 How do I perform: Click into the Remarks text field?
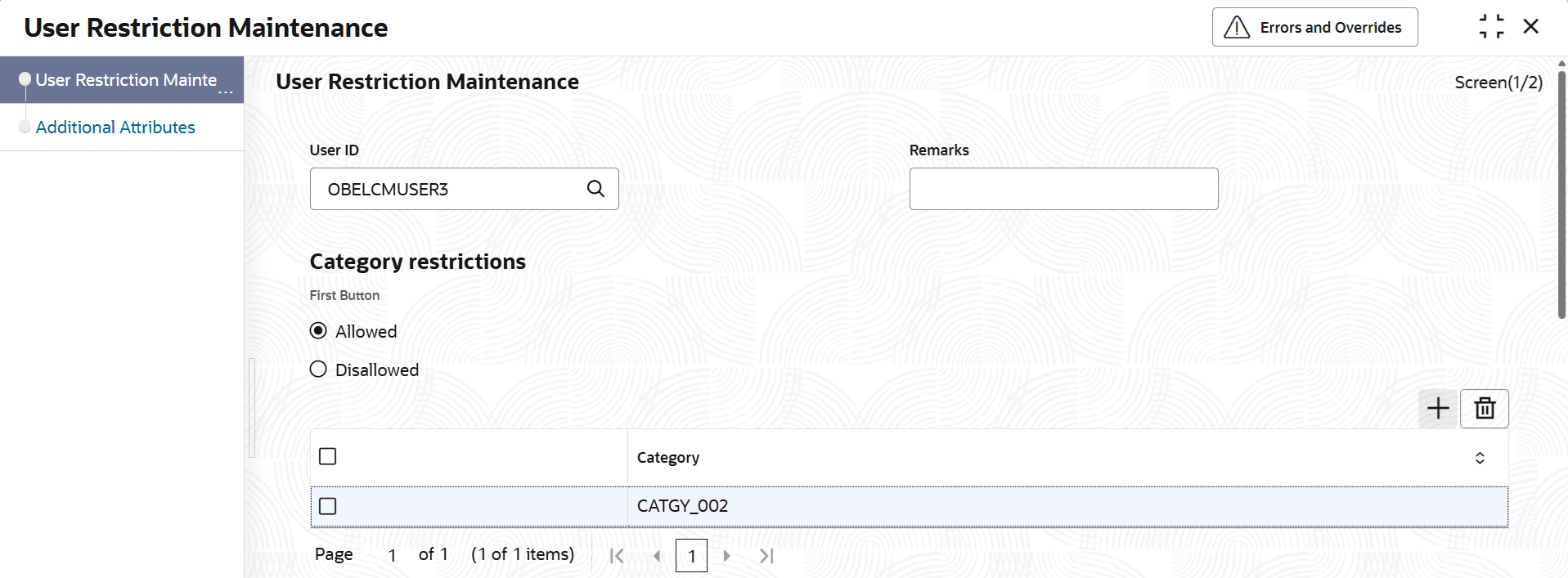[x=1063, y=189]
